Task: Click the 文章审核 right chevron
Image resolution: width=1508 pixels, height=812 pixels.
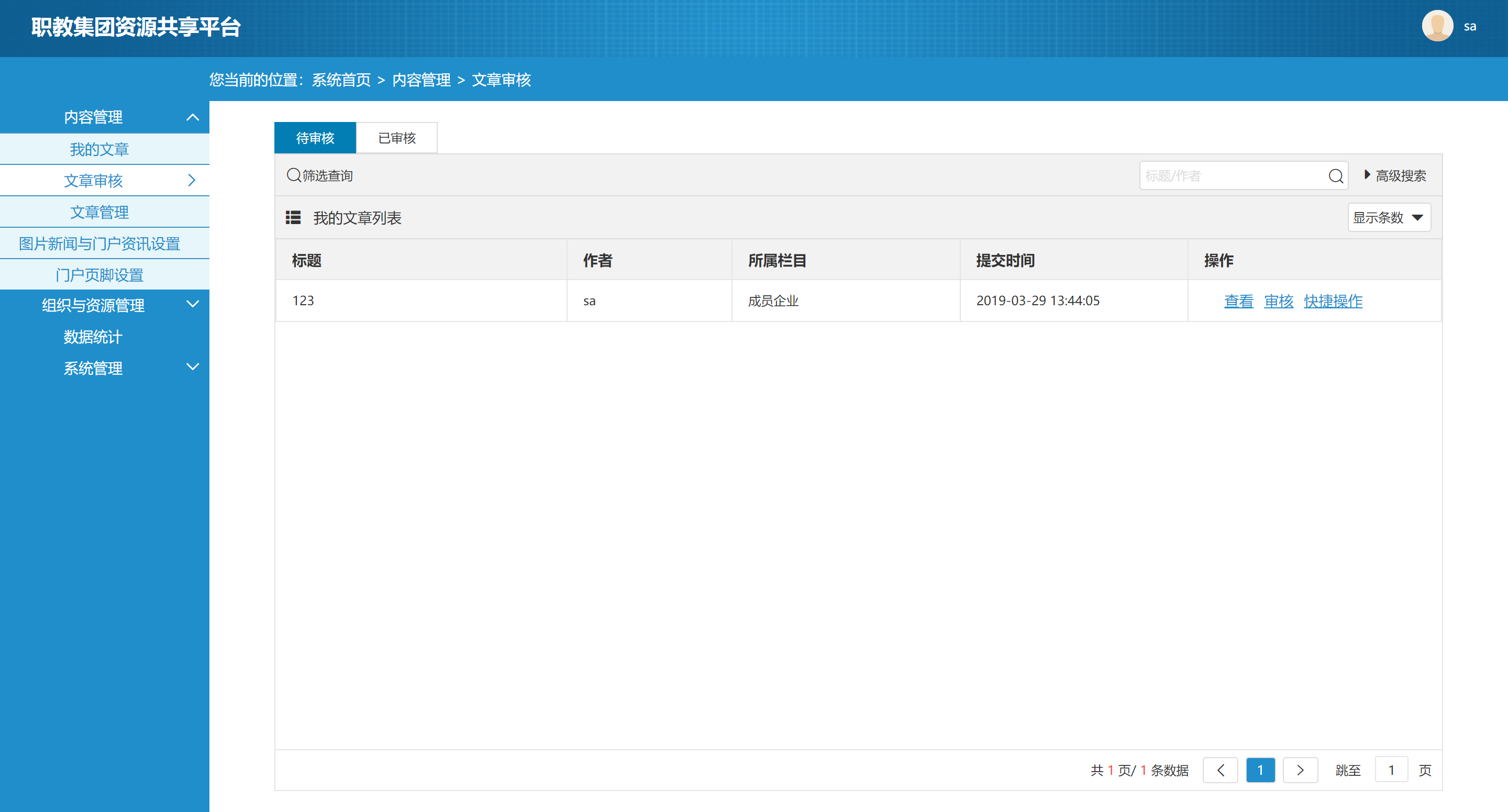Action: 192,180
